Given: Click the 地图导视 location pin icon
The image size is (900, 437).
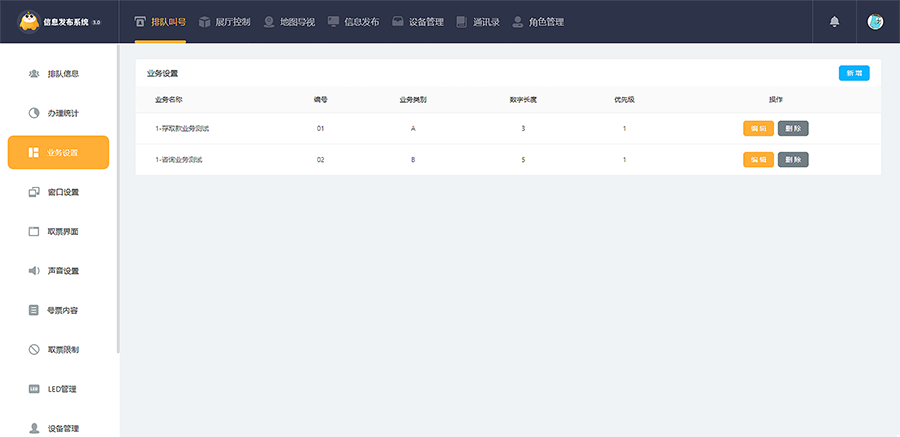Looking at the screenshot, I should coord(269,22).
